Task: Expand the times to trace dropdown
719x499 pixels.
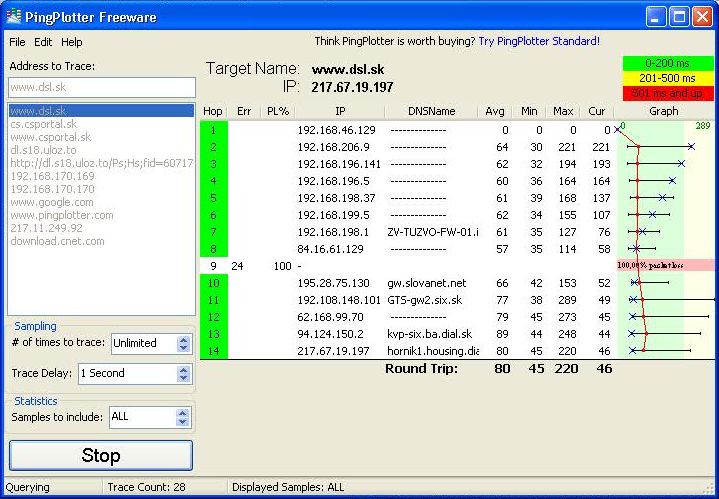Action: point(183,343)
